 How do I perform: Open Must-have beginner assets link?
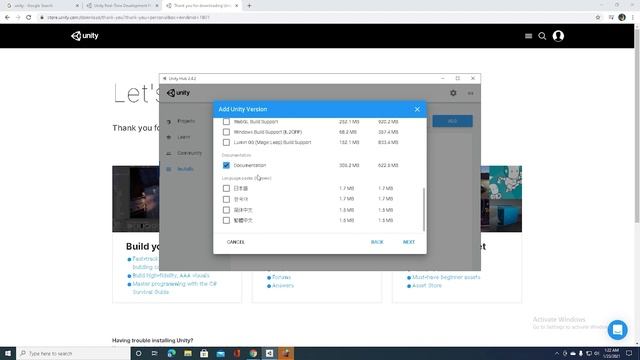pyautogui.click(x=446, y=278)
